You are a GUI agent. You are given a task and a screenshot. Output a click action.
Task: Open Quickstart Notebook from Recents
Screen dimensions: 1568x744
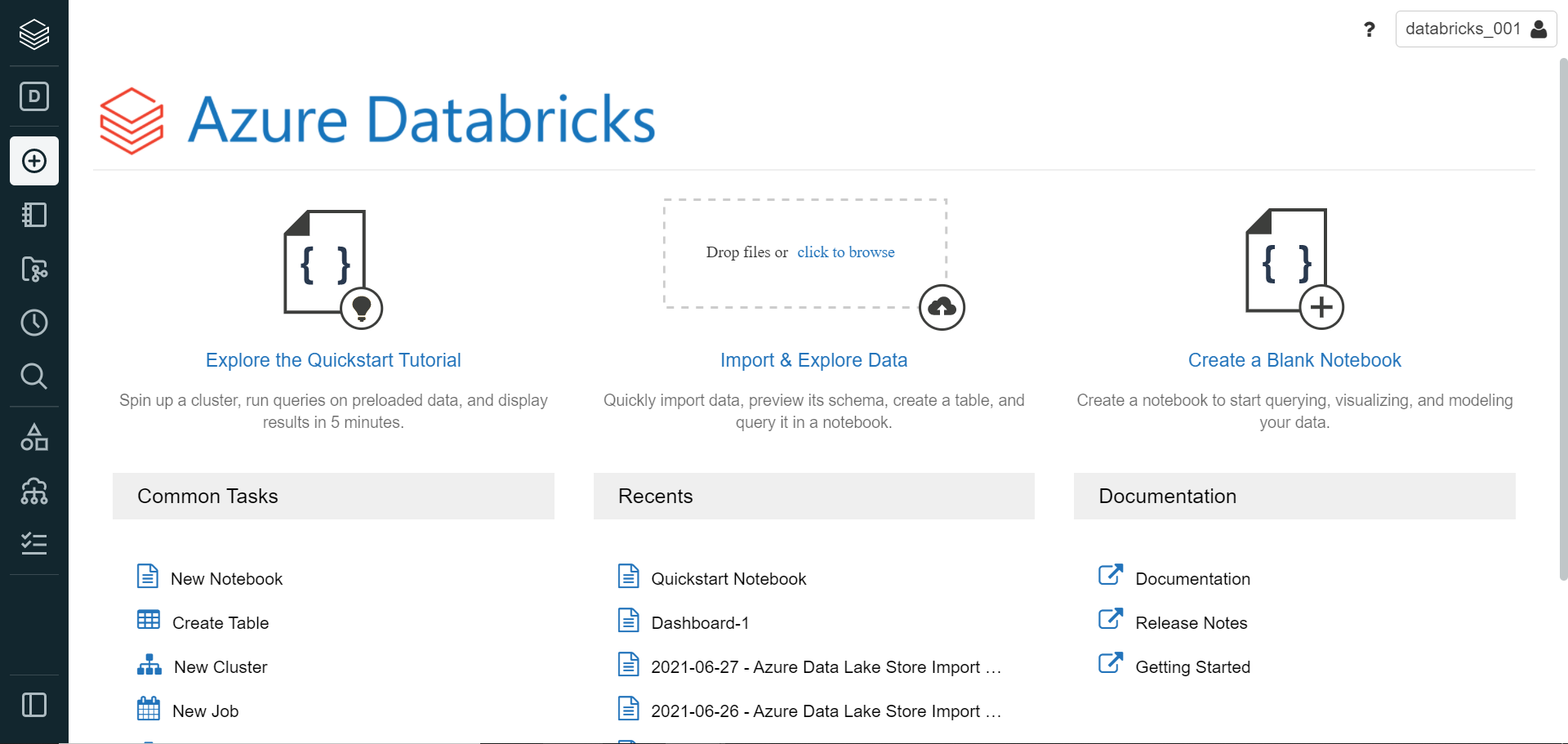728,579
